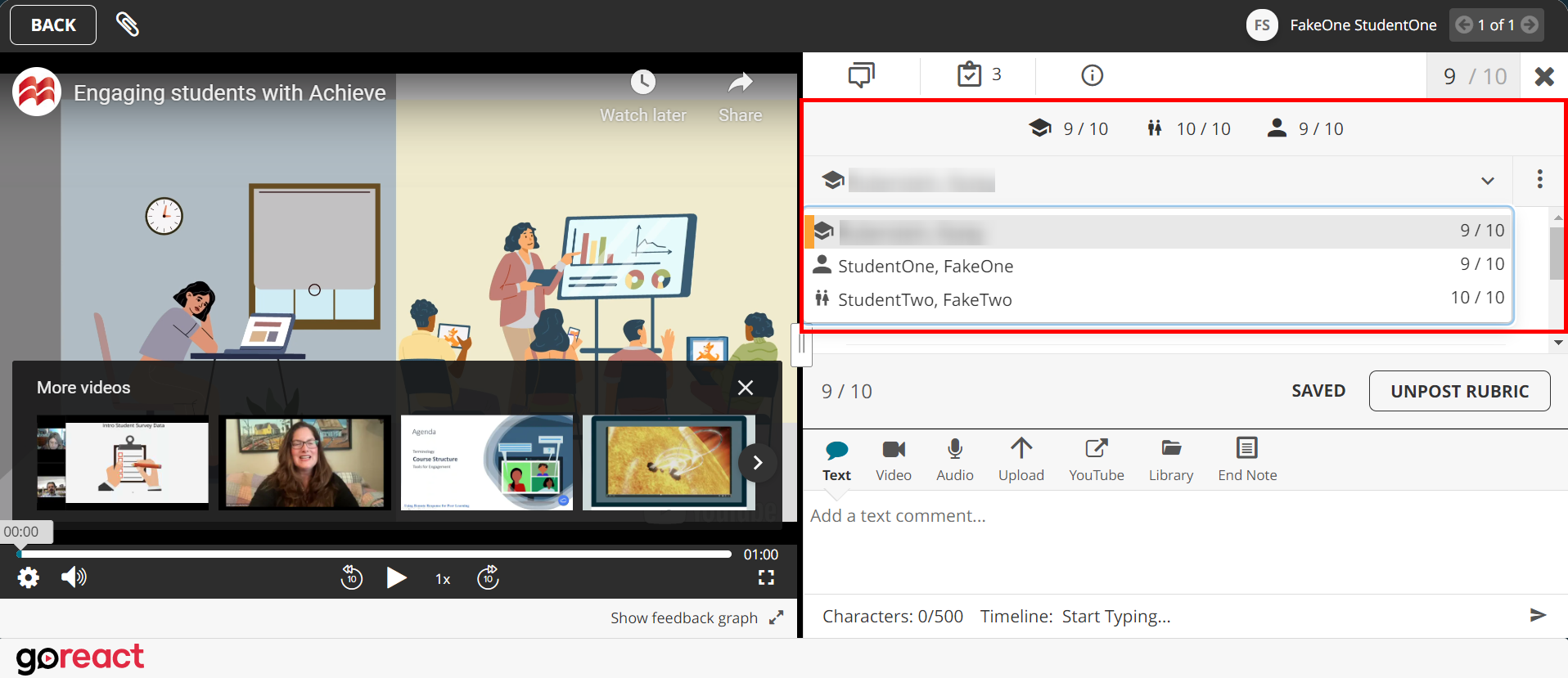Open the three-dot rubric options menu

(1539, 180)
